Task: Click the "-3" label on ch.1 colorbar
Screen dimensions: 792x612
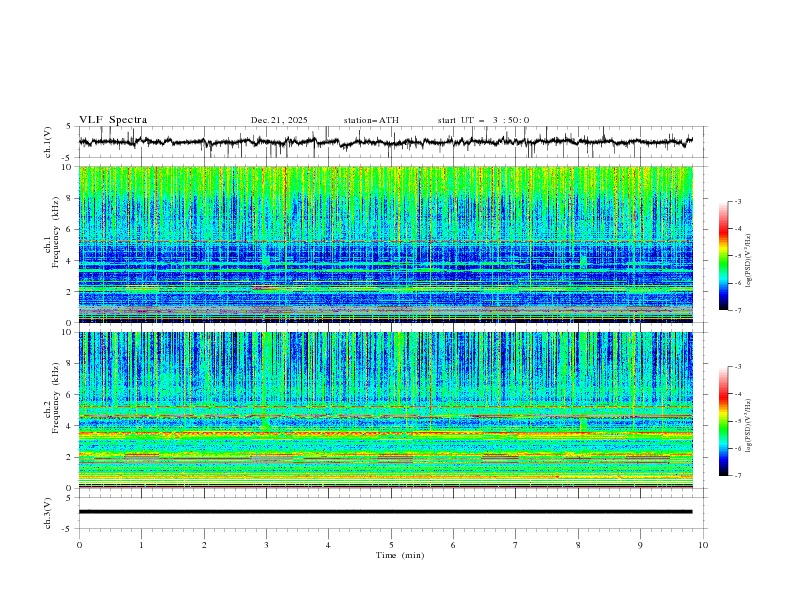Action: [738, 201]
